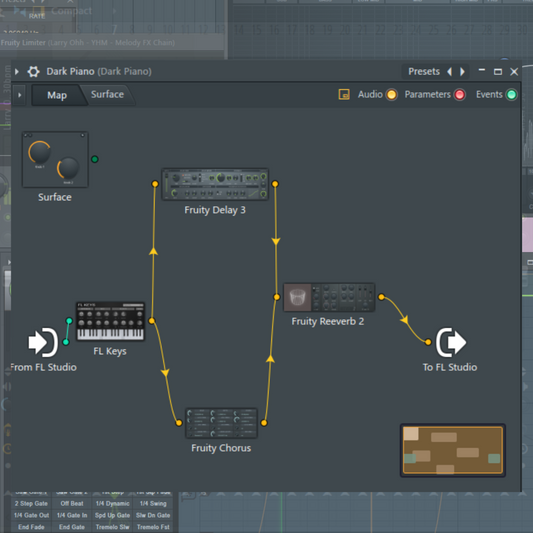Open plugin menu arrow beside gear icon
The height and width of the screenshot is (533, 533).
click(17, 72)
